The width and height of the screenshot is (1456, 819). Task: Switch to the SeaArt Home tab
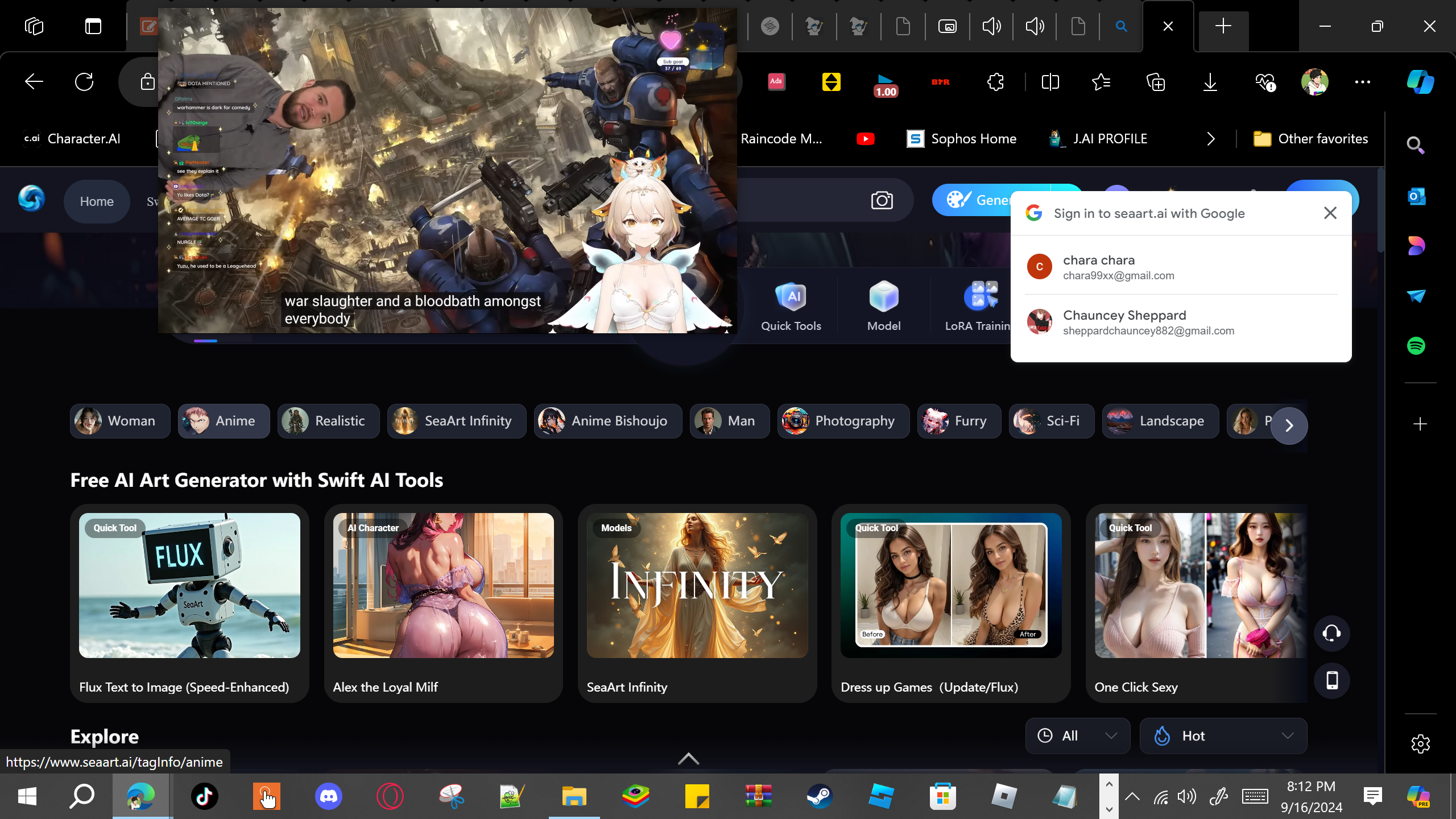[x=97, y=201]
